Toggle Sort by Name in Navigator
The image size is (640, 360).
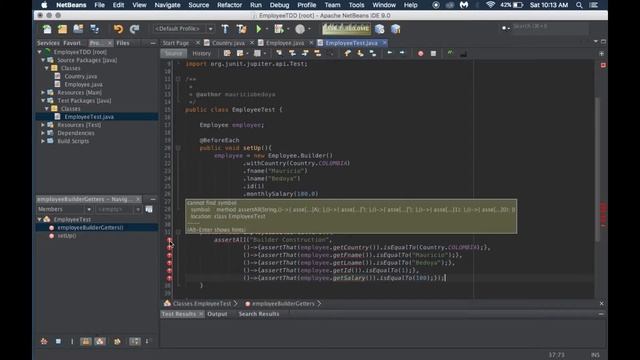tap(134, 341)
